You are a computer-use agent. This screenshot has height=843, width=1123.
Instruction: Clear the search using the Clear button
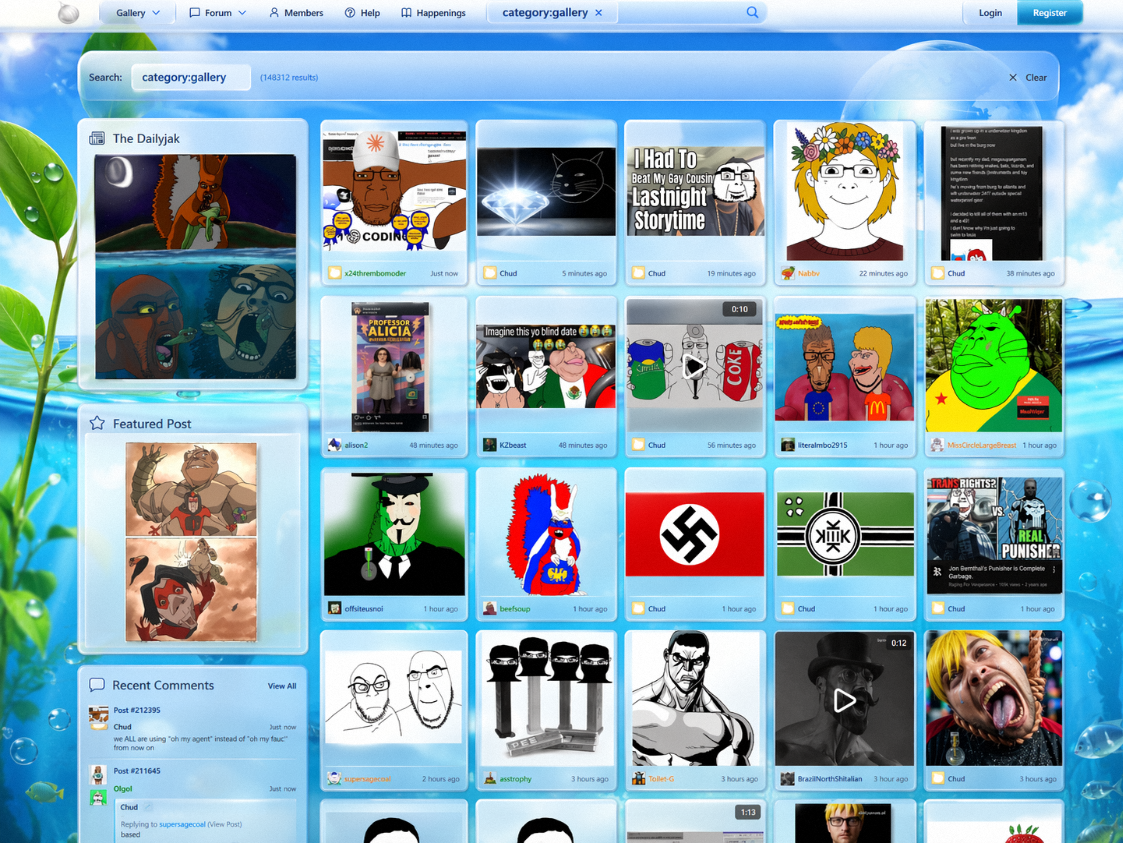pos(1028,77)
